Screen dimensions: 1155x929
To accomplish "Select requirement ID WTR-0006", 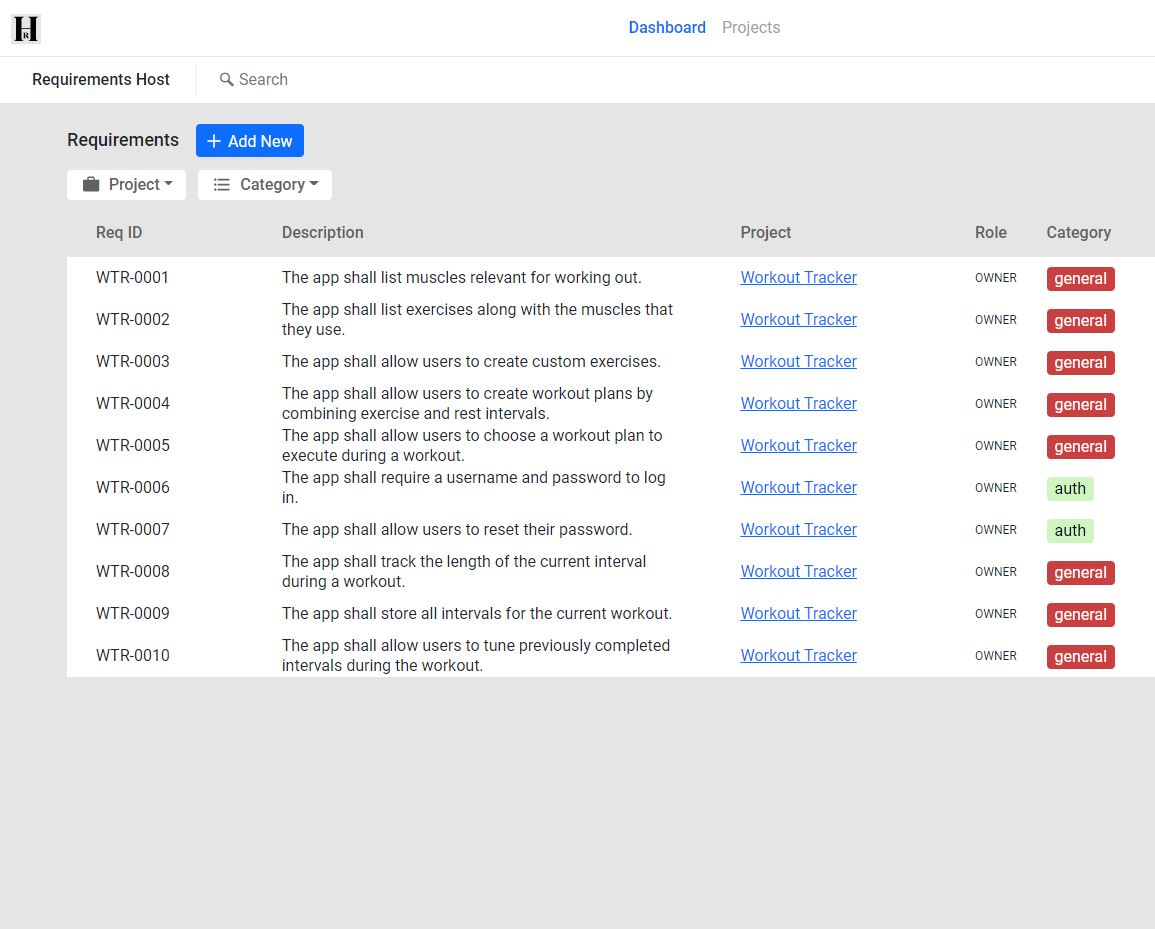I will tap(133, 487).
